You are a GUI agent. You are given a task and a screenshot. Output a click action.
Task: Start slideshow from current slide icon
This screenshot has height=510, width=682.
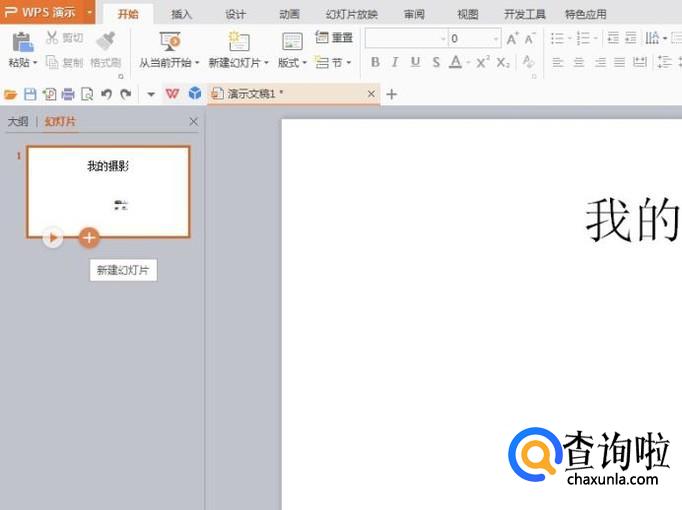click(170, 41)
